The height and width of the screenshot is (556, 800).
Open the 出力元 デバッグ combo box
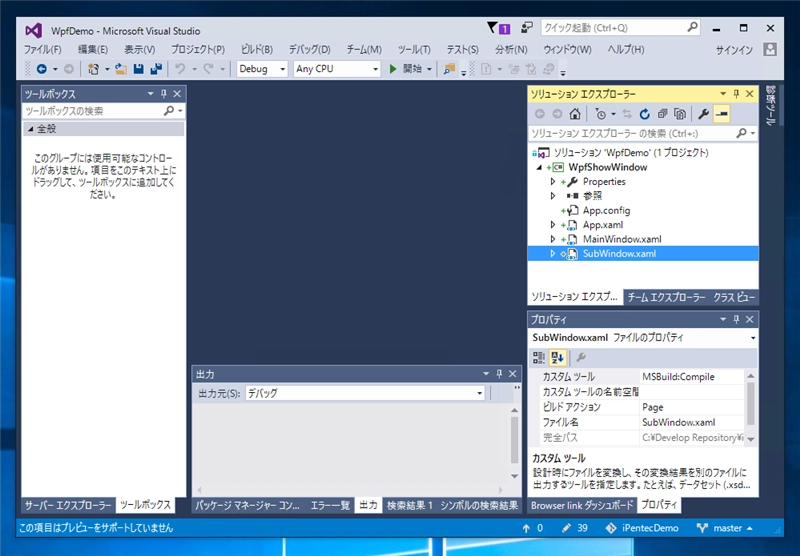pos(365,393)
